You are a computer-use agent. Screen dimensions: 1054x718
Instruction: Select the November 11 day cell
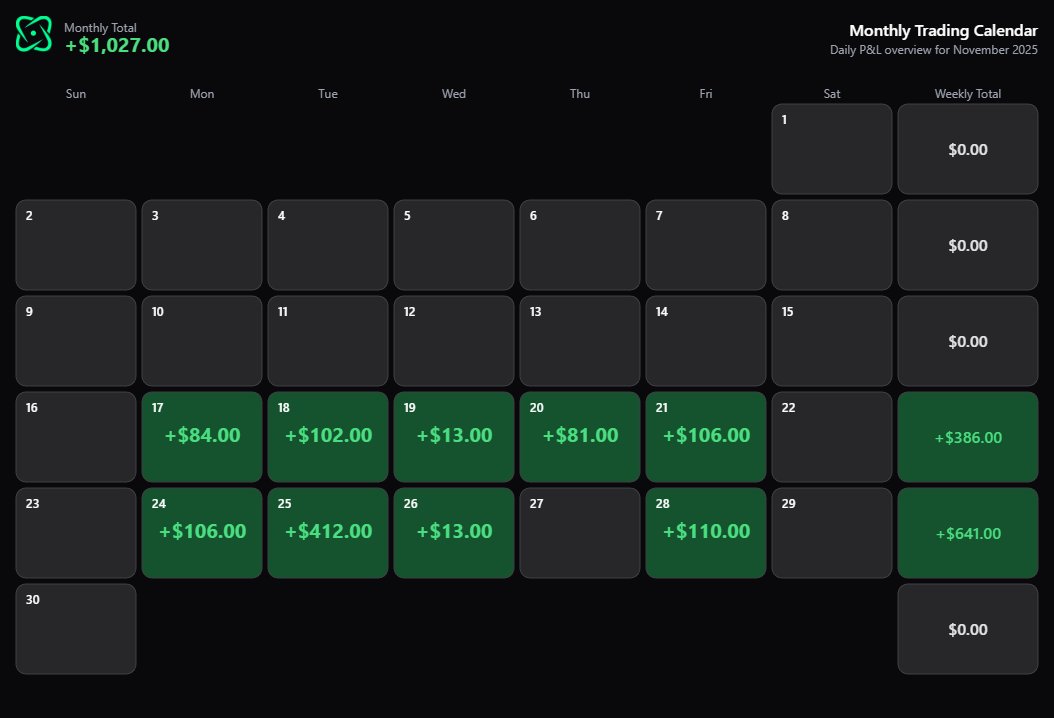pyautogui.click(x=328, y=341)
